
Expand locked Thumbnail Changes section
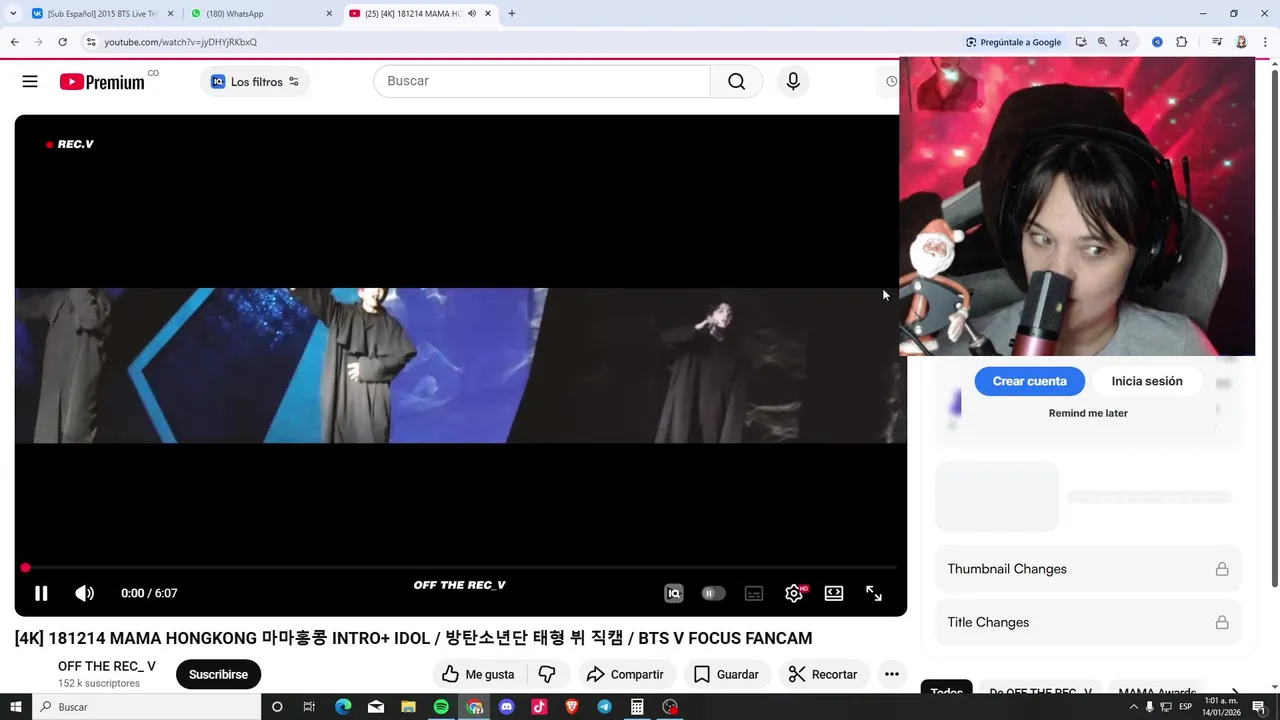(1088, 569)
